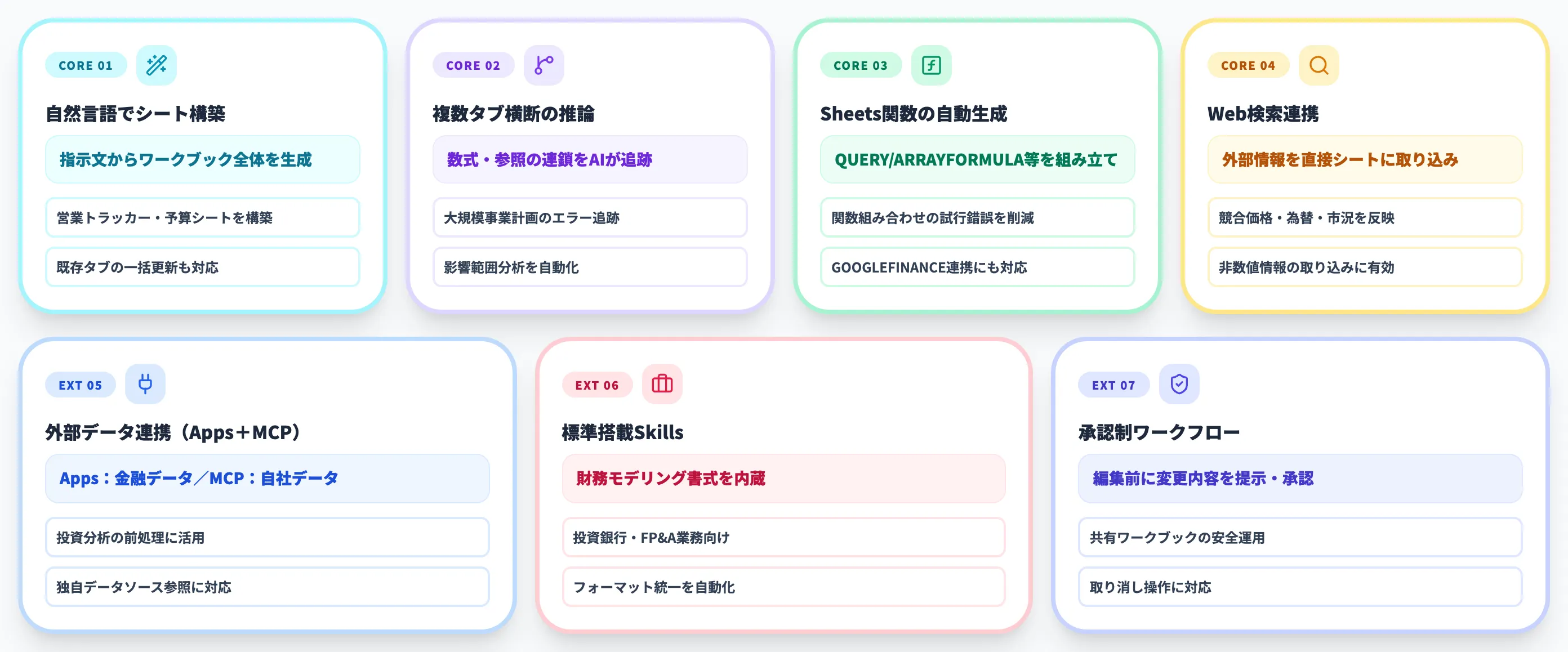This screenshot has height=652, width=1568.
Task: Click the shield check icon in EXT 07
Action: click(1179, 384)
